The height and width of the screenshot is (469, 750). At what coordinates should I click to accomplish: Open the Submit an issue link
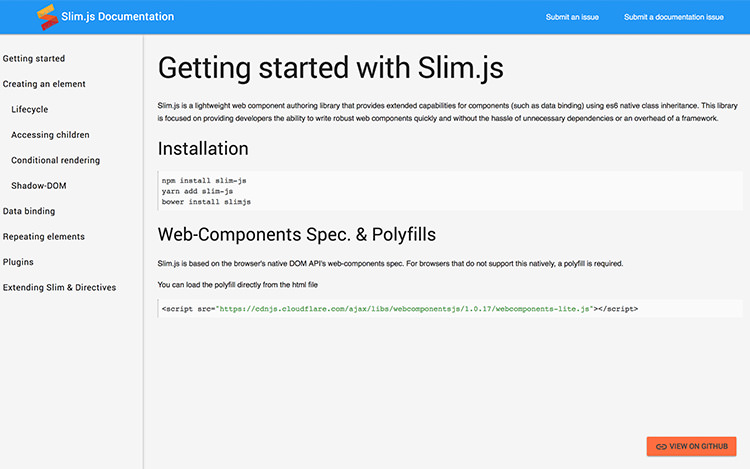(x=573, y=17)
